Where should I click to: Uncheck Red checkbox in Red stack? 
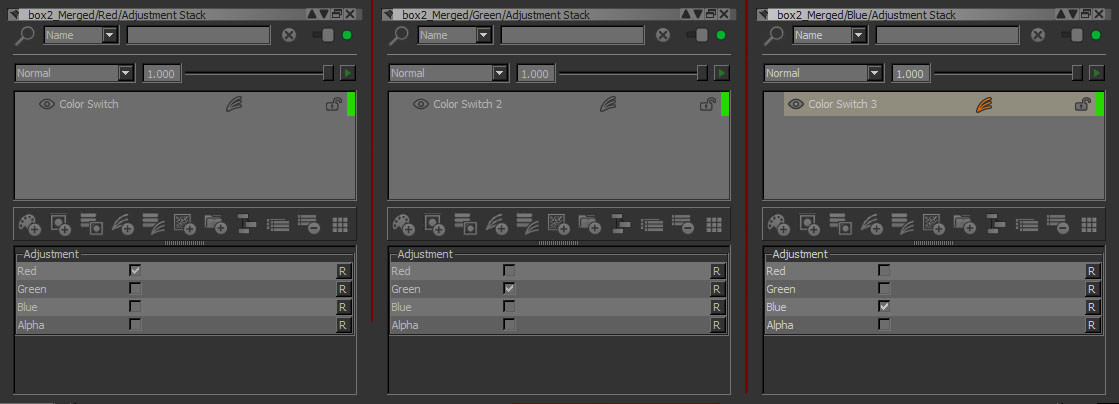[136, 271]
